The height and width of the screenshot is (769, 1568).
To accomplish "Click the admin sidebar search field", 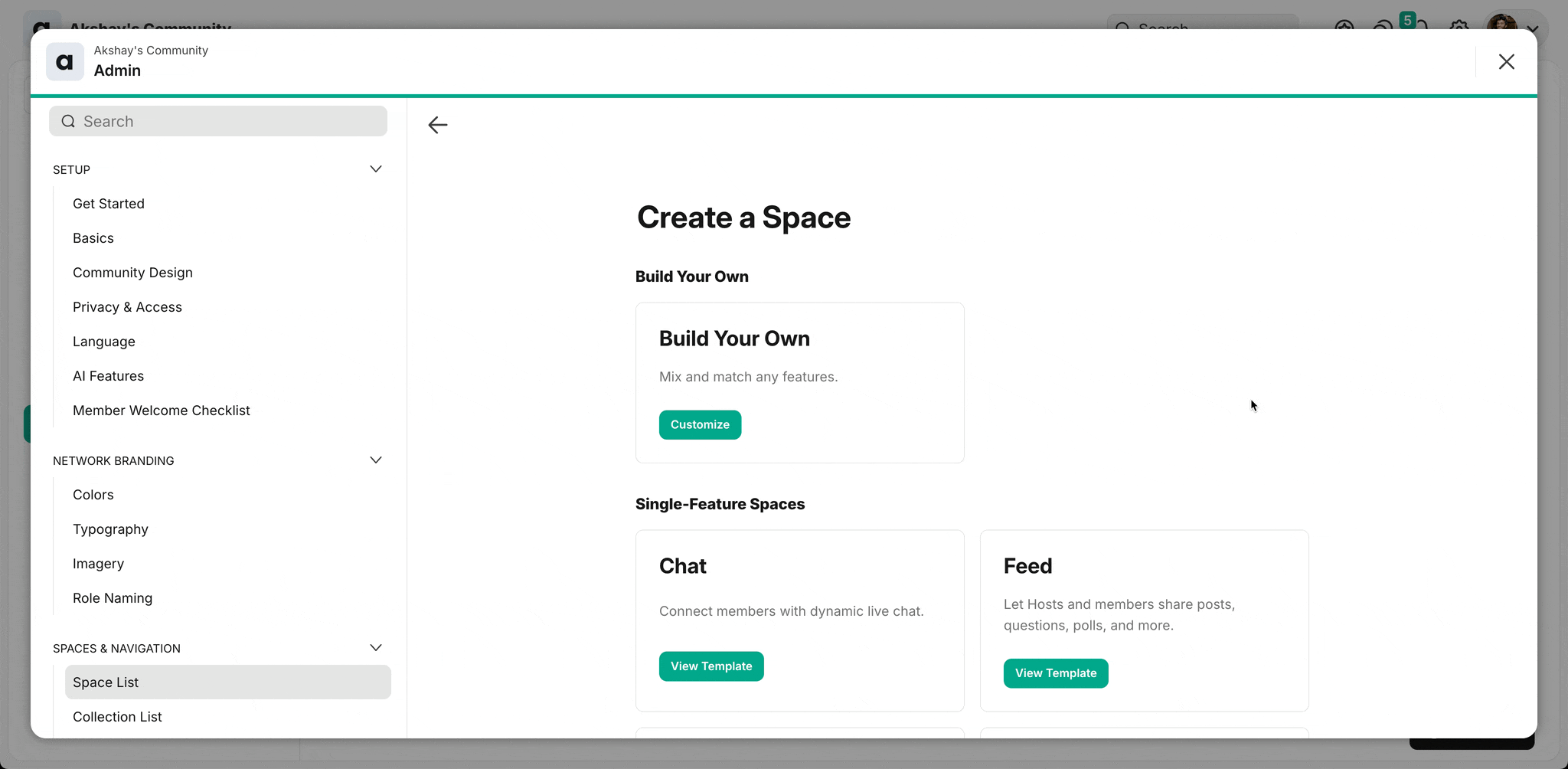I will [x=217, y=121].
